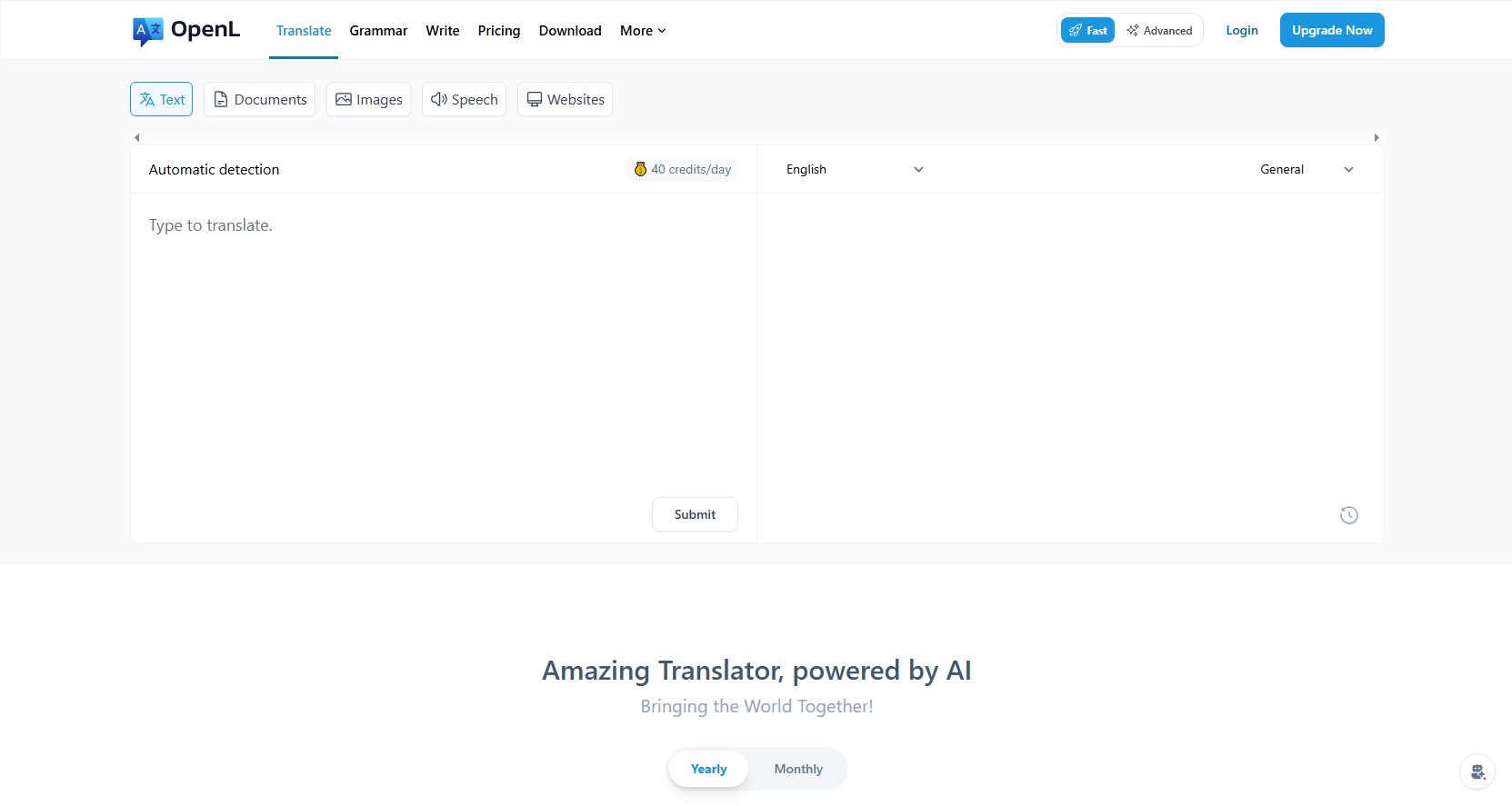Expand the English target language dropdown
1512x806 pixels.
click(854, 169)
